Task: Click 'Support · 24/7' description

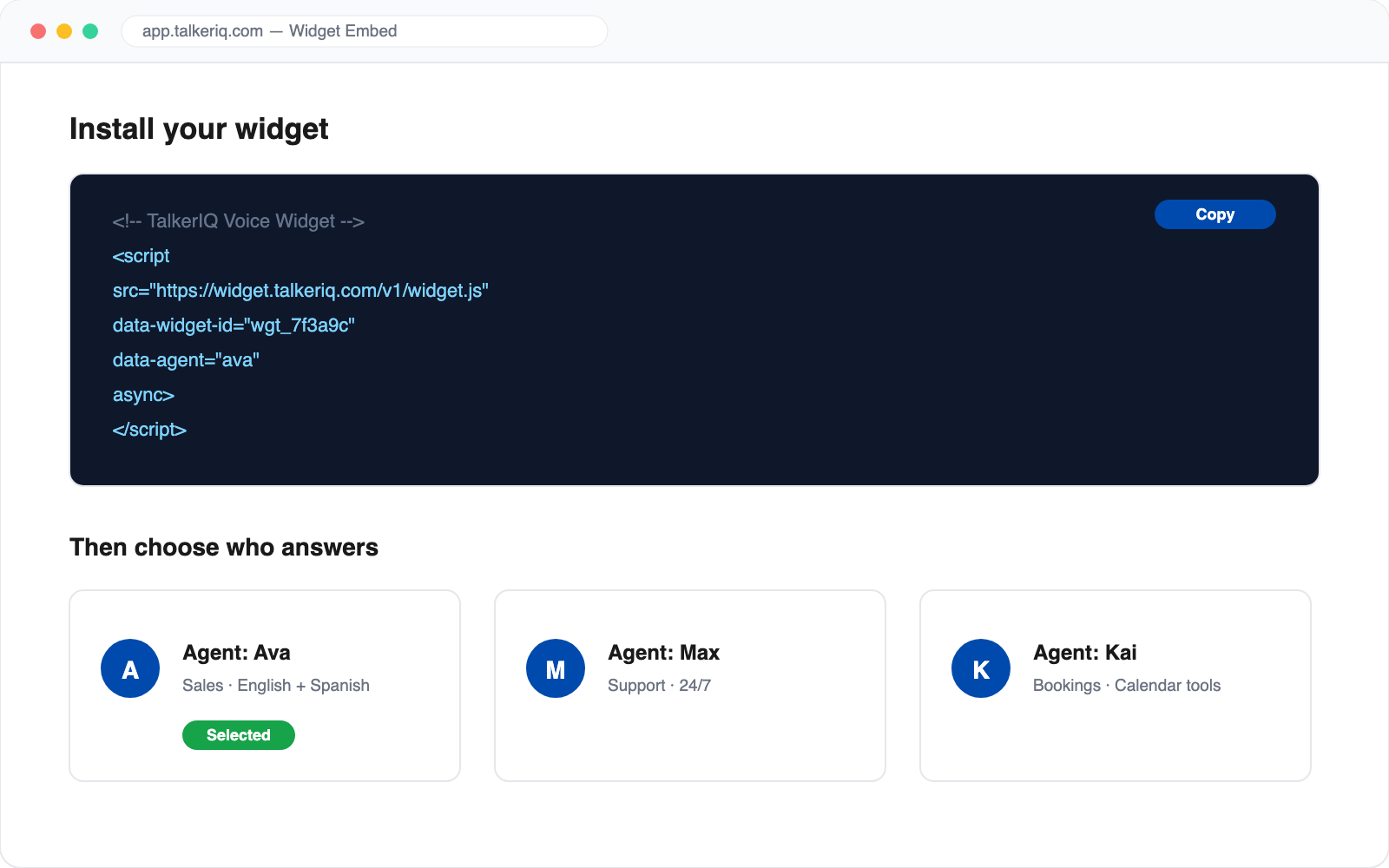Action: tap(660, 686)
